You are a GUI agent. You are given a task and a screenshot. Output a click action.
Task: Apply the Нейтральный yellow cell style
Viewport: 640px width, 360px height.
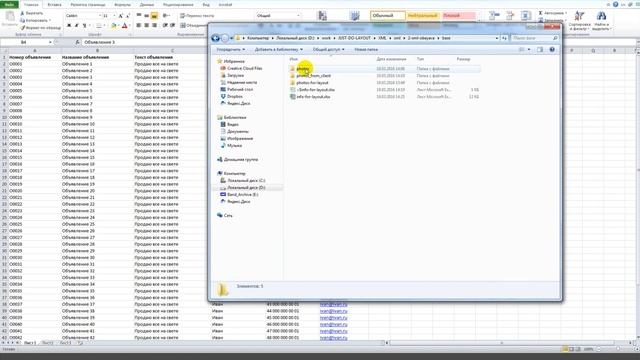[423, 16]
